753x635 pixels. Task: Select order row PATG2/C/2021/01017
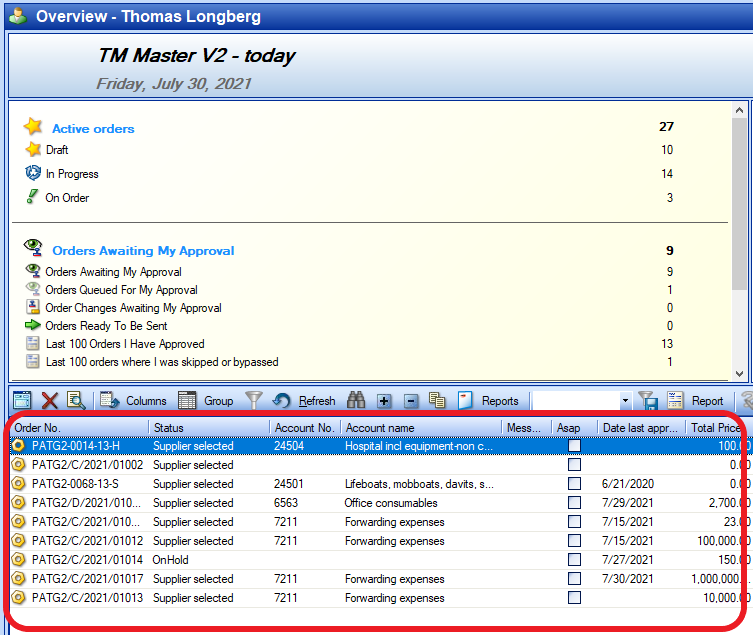(379, 578)
